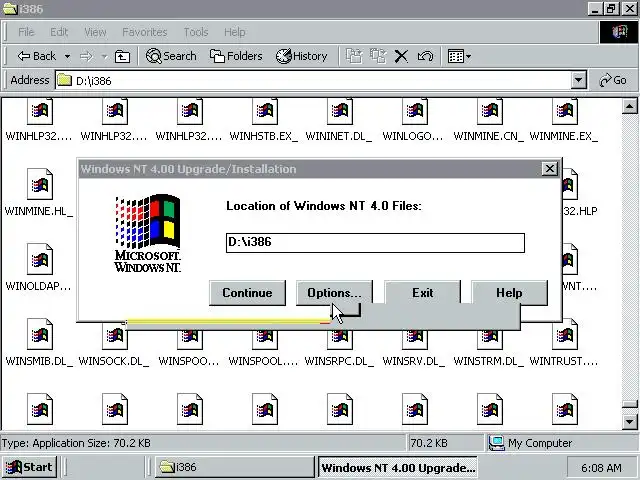
Task: Click the Up folder toolbar icon
Action: pos(122,56)
